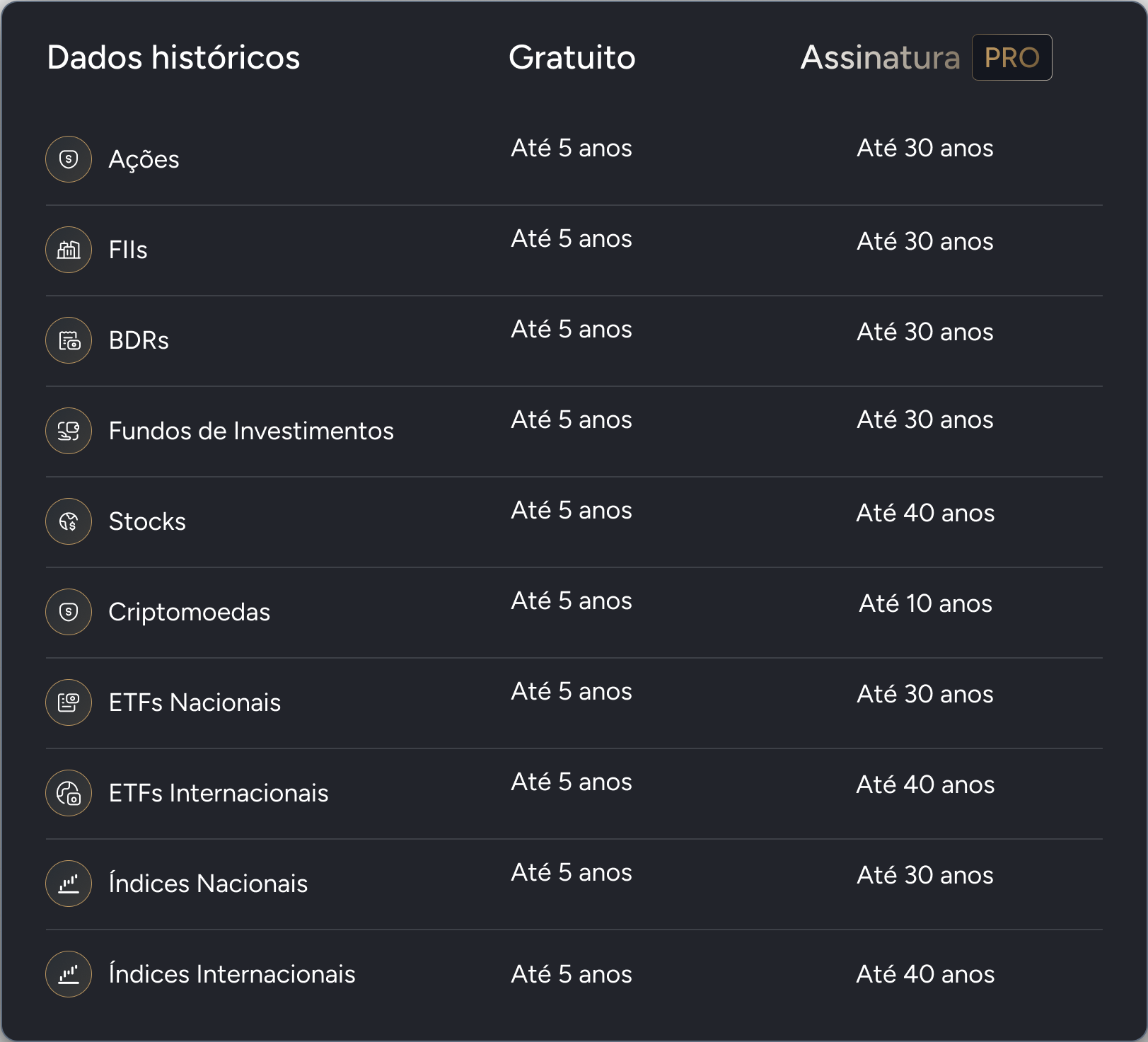
Task: Click the PRO badge
Action: 1011,57
